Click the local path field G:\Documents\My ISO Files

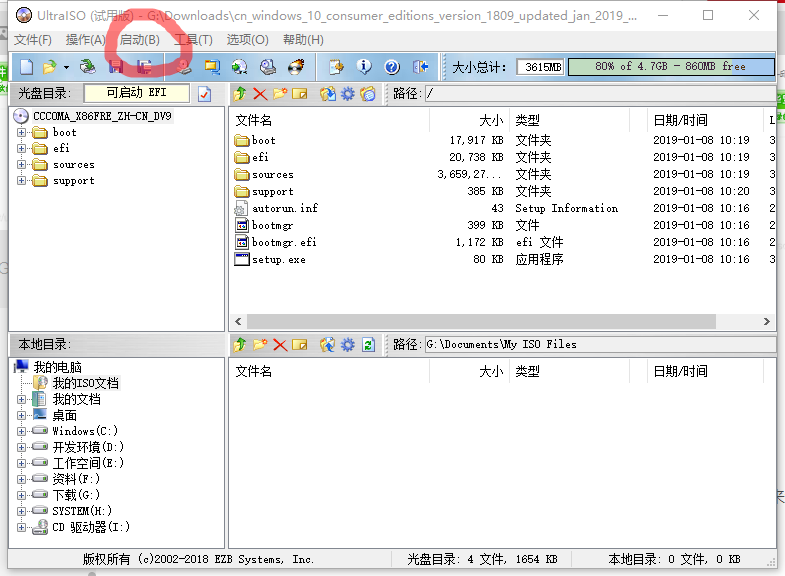(600, 345)
